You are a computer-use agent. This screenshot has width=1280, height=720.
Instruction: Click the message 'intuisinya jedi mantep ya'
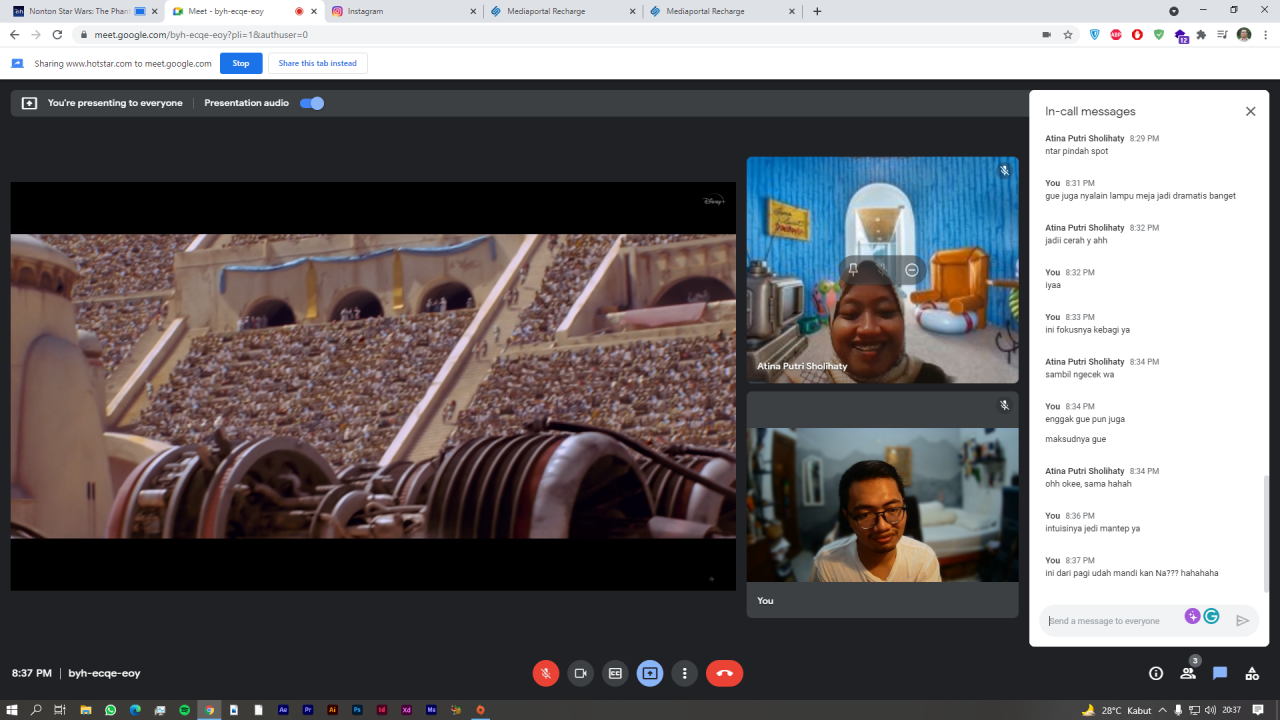1092,528
